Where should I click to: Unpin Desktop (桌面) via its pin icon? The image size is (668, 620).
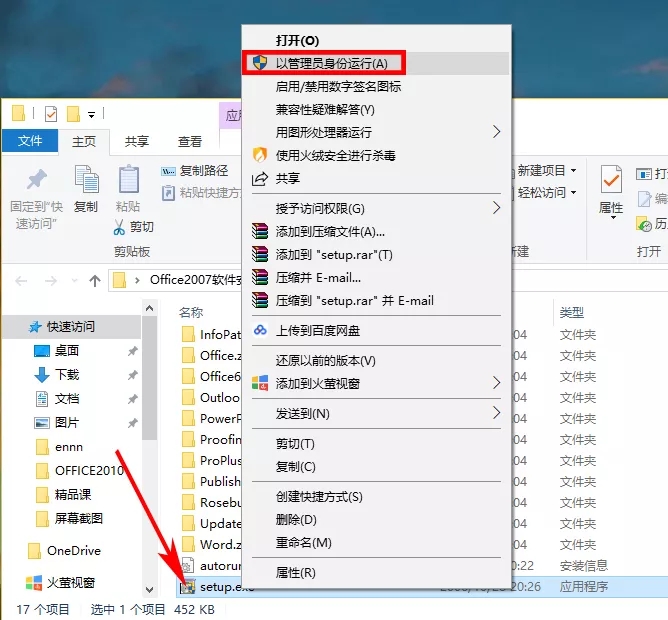(x=133, y=351)
